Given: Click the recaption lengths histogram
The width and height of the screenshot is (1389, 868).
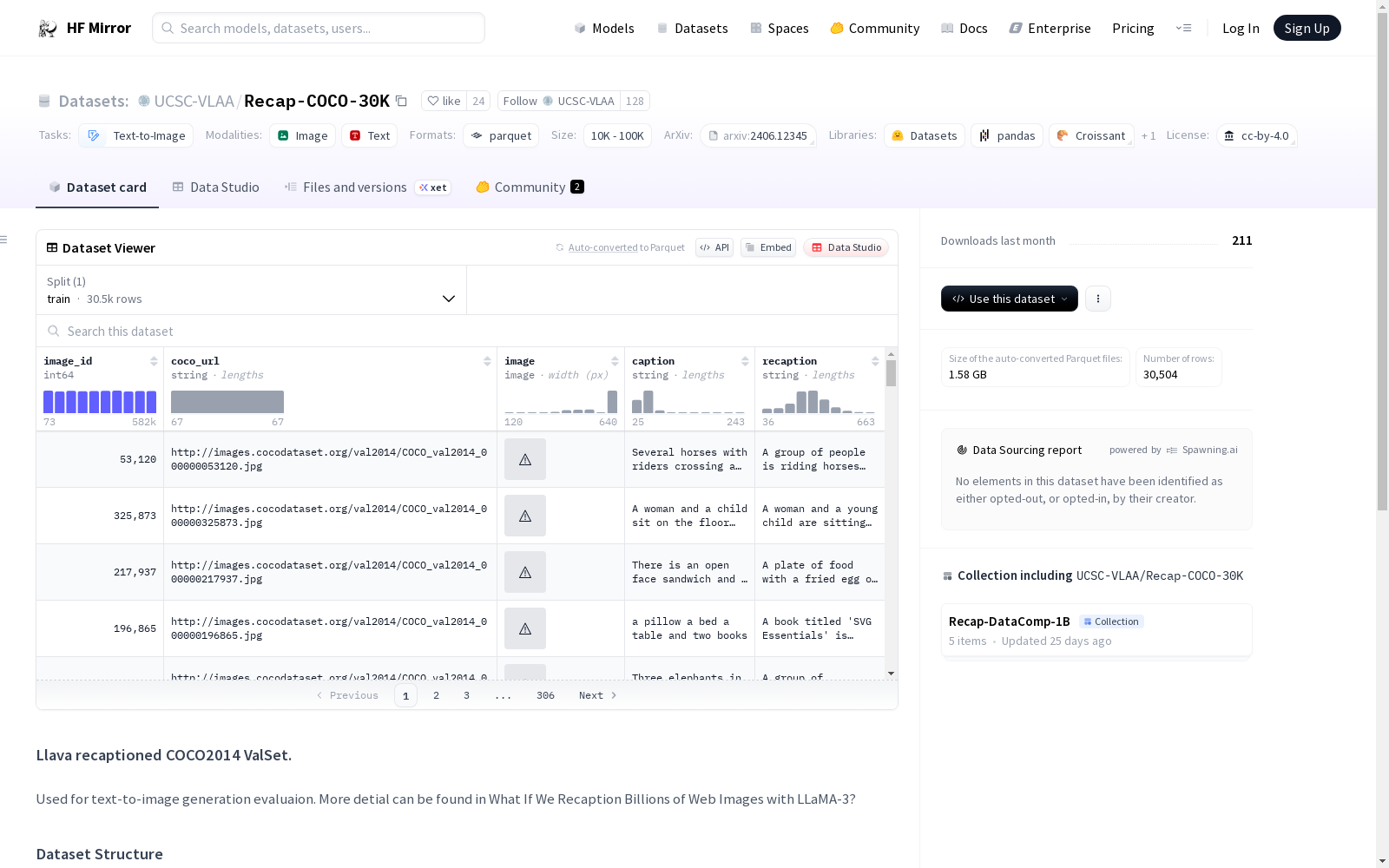Looking at the screenshot, I should pyautogui.click(x=819, y=402).
